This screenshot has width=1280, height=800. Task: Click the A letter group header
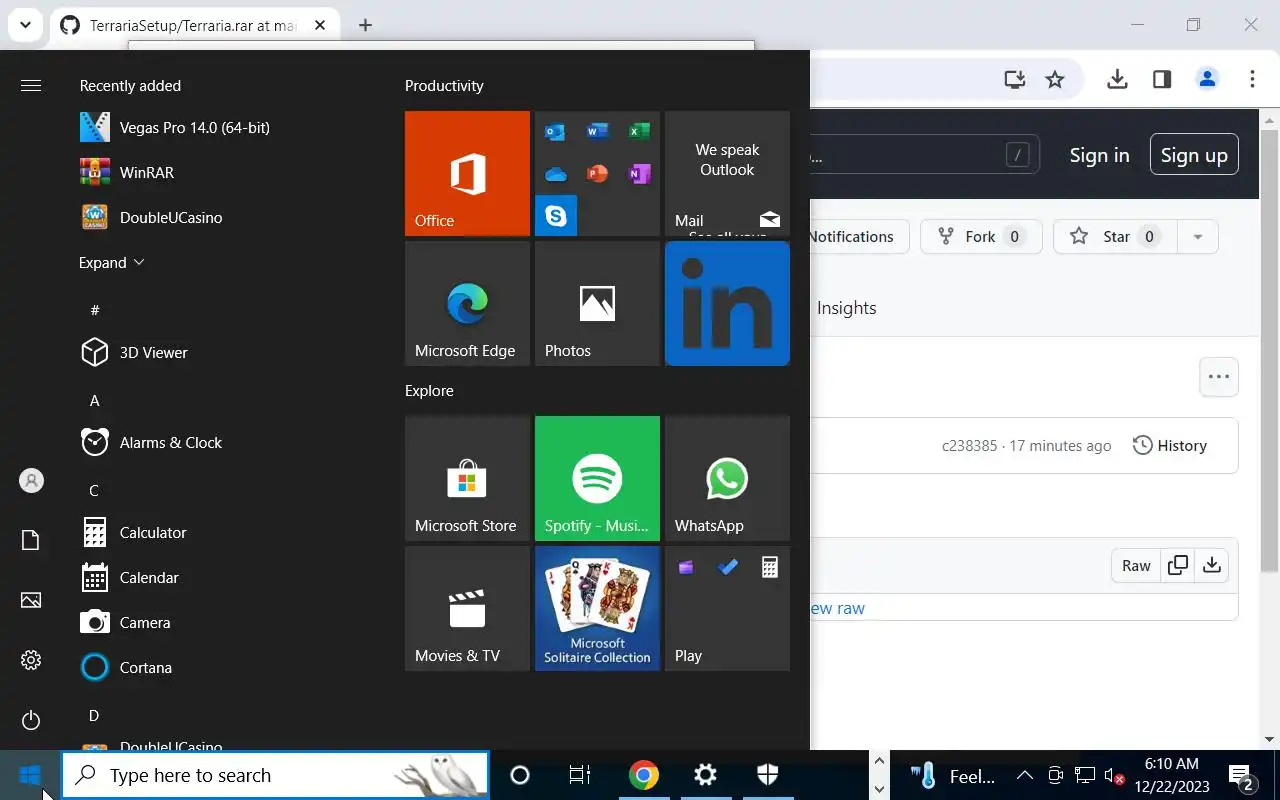pos(95,400)
